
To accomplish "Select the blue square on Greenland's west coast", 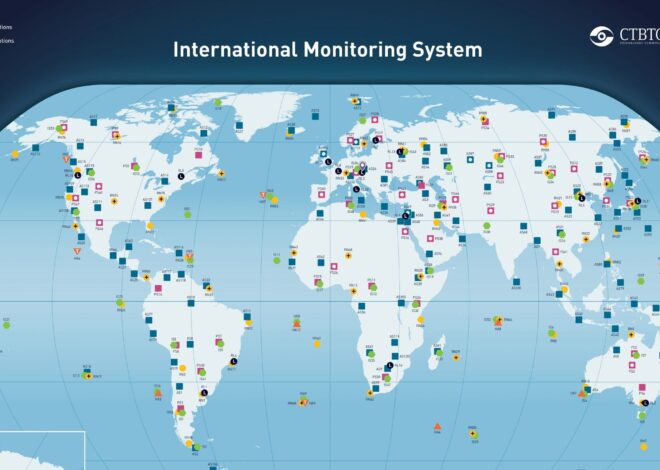I will click(239, 125).
